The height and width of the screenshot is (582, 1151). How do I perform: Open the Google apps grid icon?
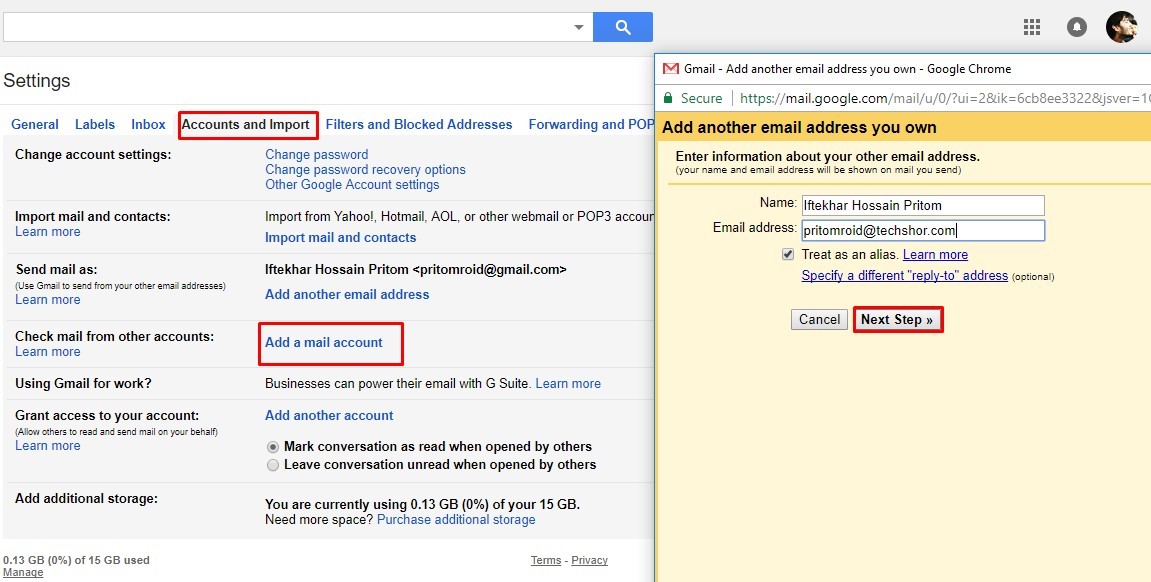click(1031, 27)
